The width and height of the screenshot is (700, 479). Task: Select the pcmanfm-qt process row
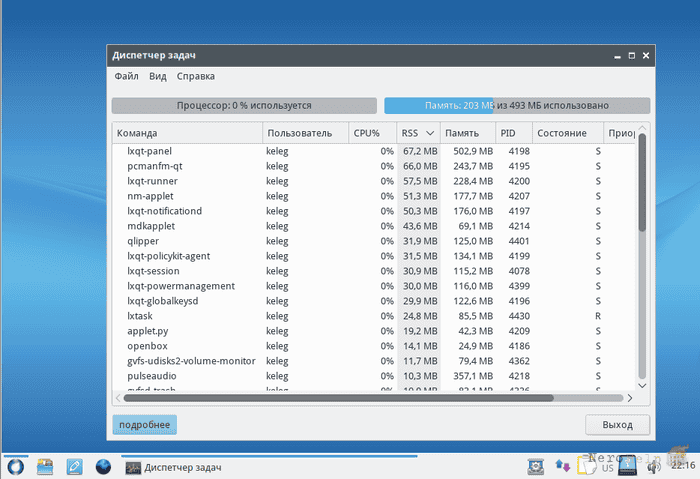click(373, 166)
